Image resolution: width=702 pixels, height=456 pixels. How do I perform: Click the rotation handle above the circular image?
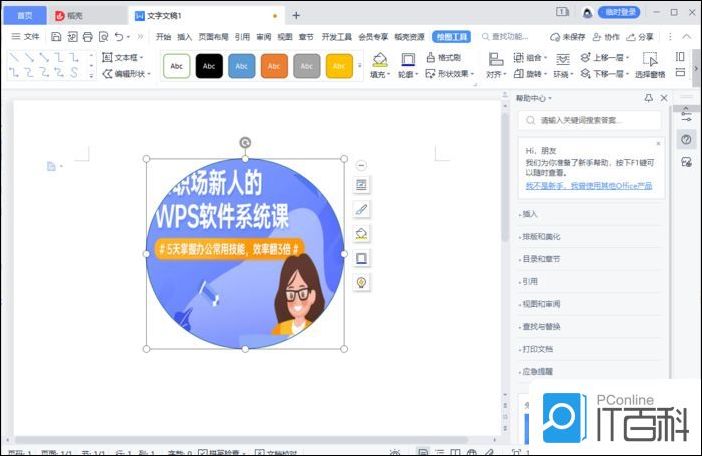pyautogui.click(x=245, y=143)
